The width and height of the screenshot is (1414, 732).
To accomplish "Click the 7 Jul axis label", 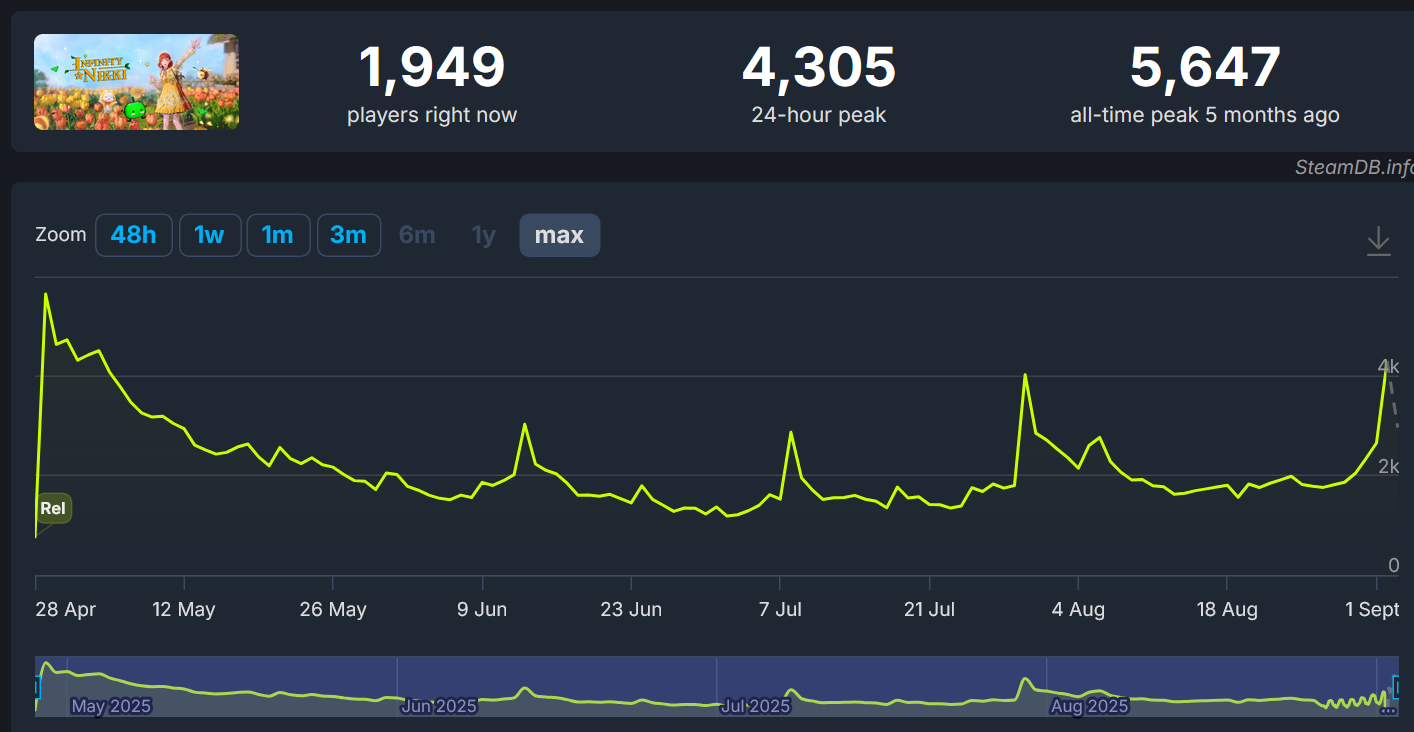I will pos(780,609).
